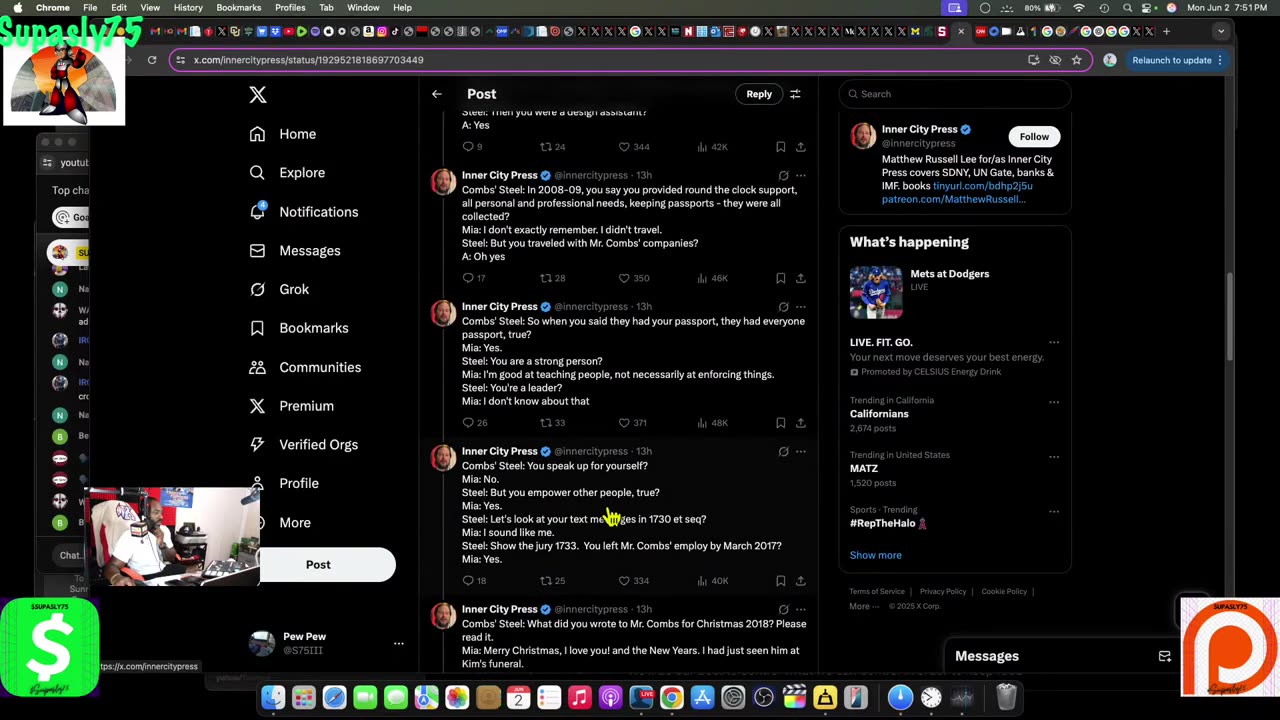The image size is (1280, 720).
Task: Bookmark the tweet with 371 likes
Action: click(x=780, y=423)
